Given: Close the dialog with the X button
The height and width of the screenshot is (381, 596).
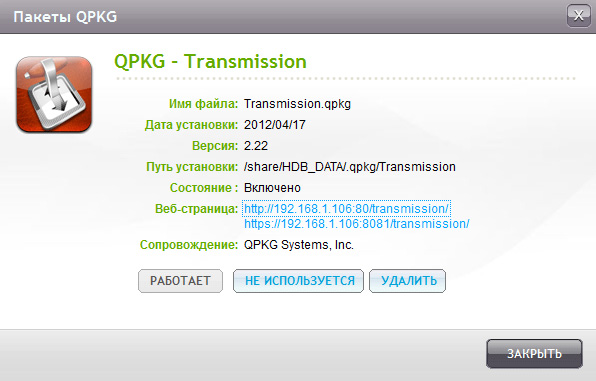Looking at the screenshot, I should (579, 16).
